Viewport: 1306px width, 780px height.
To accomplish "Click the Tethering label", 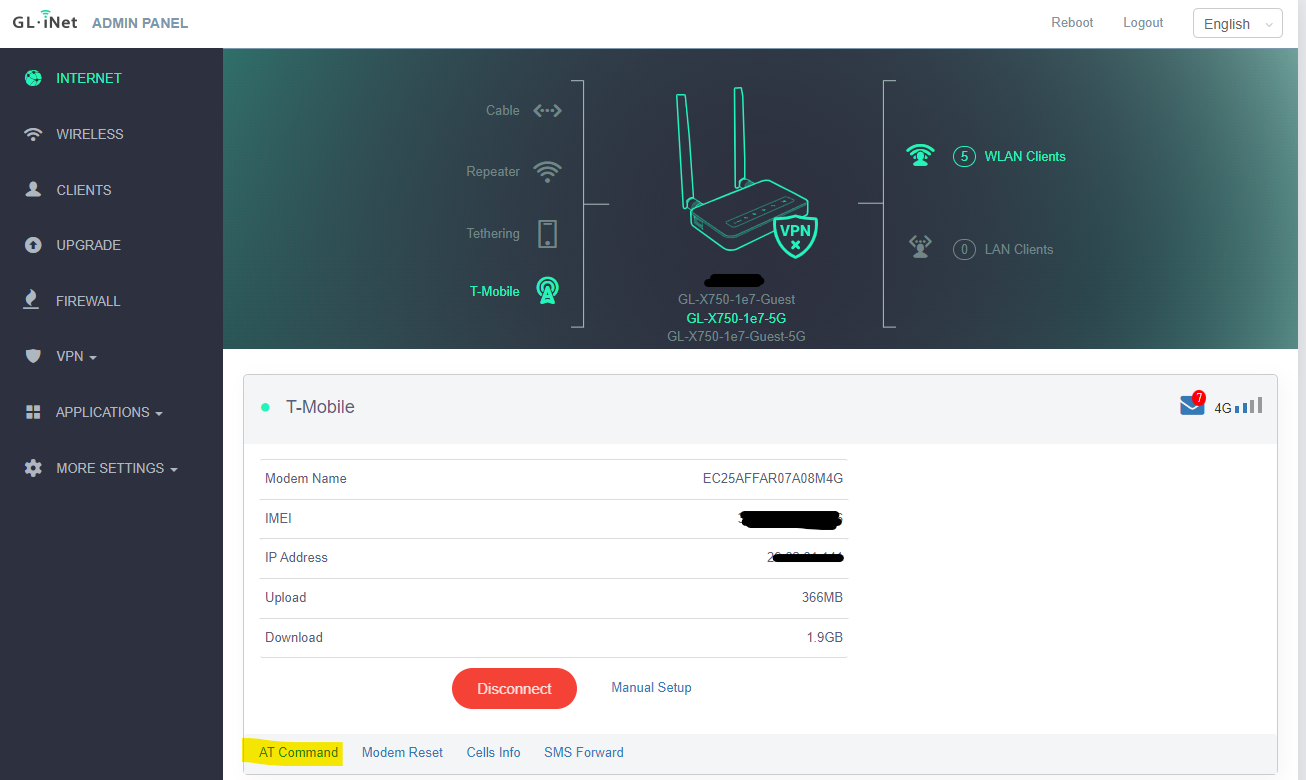I will (493, 233).
